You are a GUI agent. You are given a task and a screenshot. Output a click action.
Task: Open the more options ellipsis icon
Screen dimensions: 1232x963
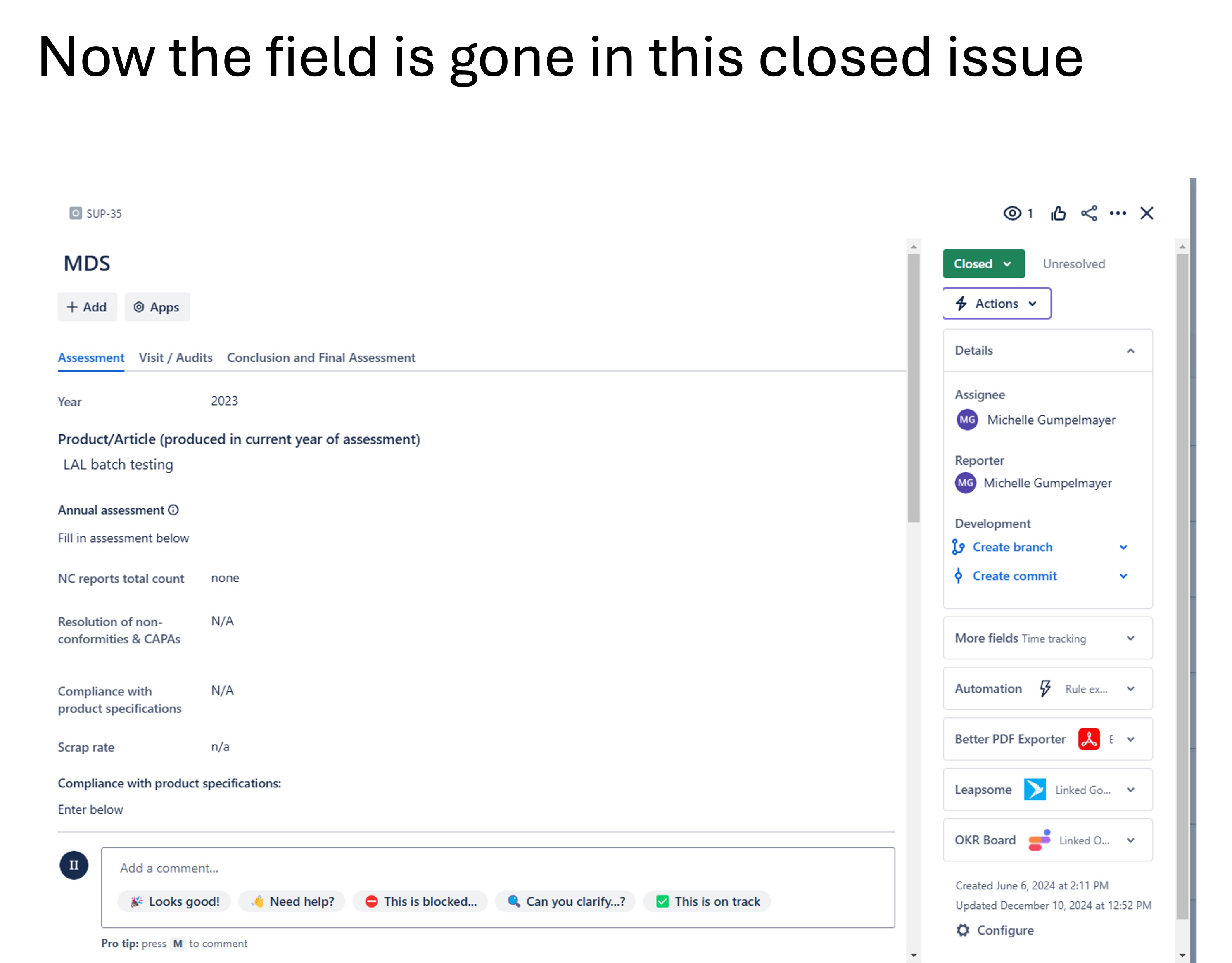(1118, 213)
